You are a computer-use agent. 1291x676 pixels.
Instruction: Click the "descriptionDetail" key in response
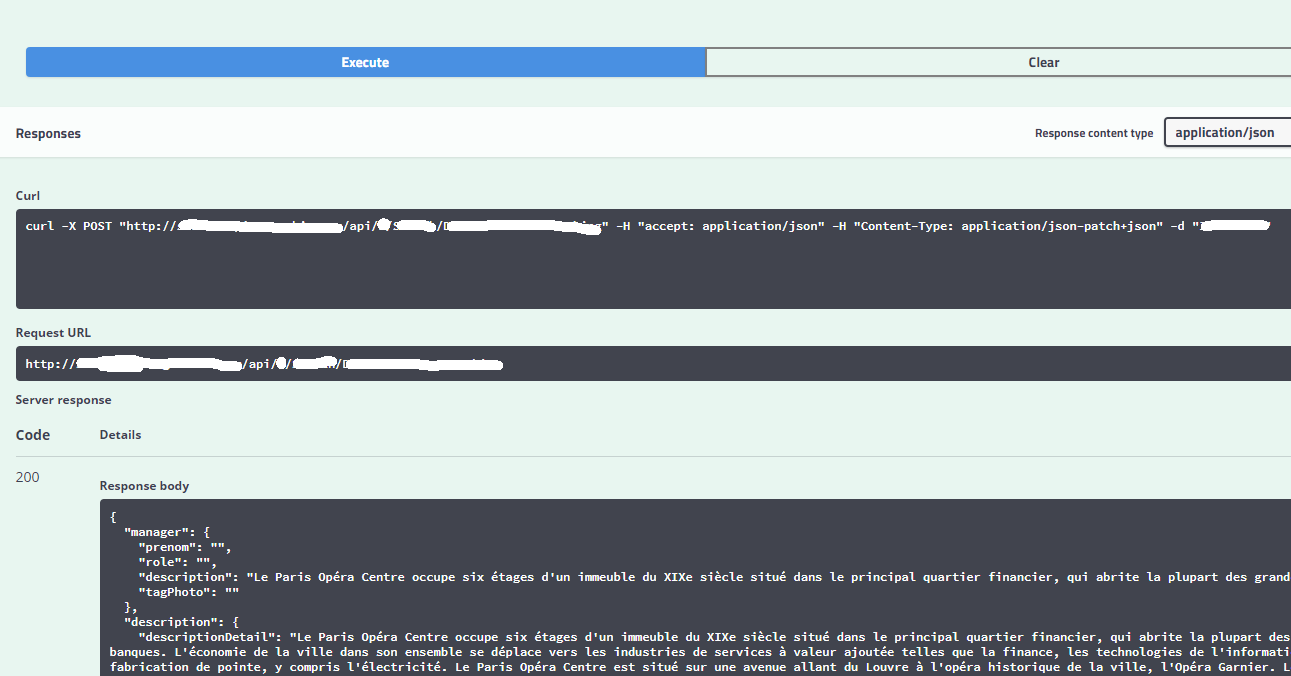click(207, 636)
